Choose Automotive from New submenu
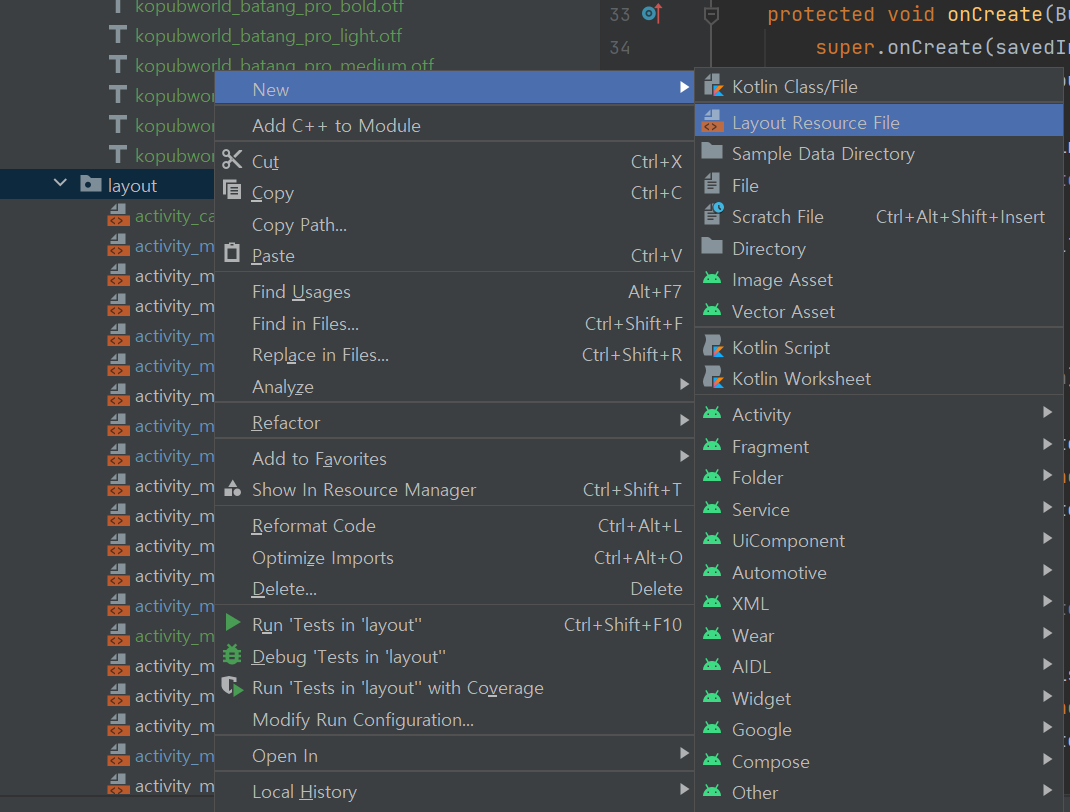 [879, 572]
